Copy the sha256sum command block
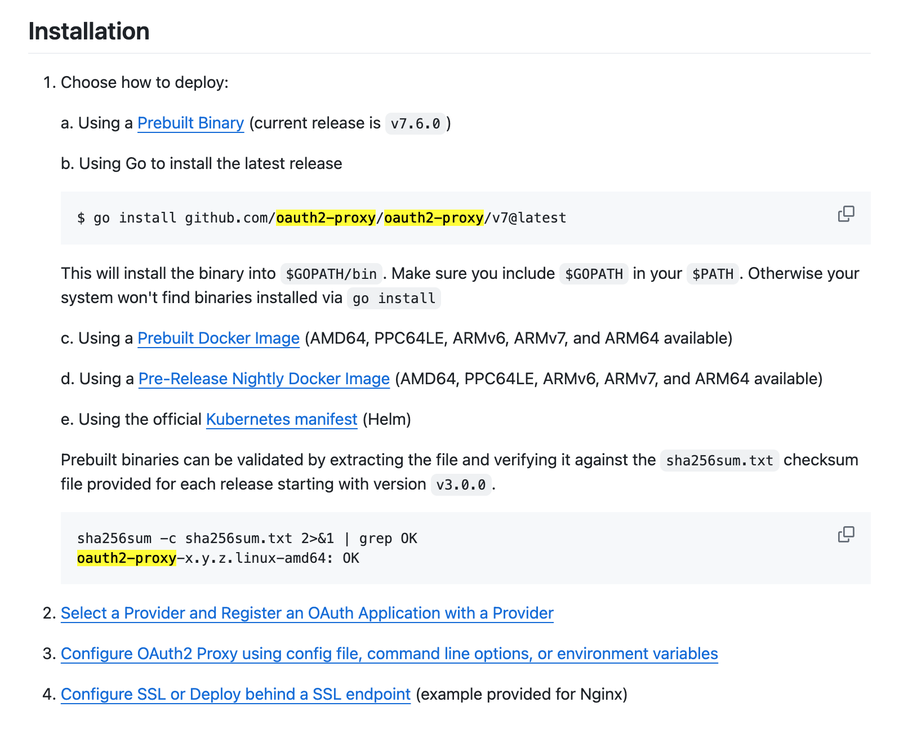Screen dimensions: 899x729 (846, 535)
